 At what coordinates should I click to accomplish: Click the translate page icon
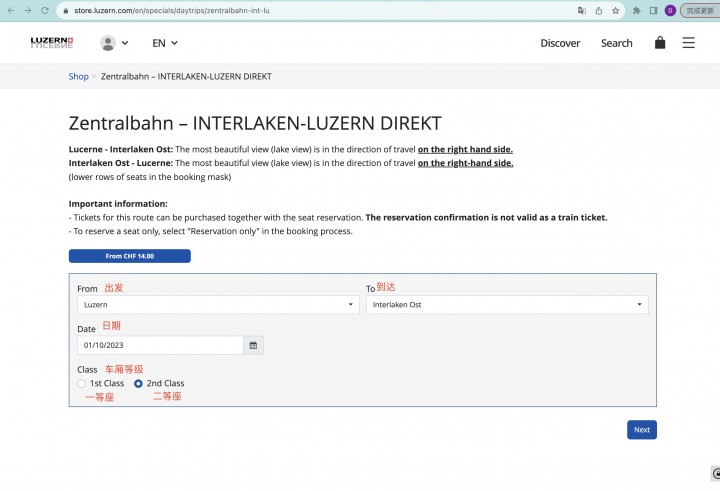582,11
